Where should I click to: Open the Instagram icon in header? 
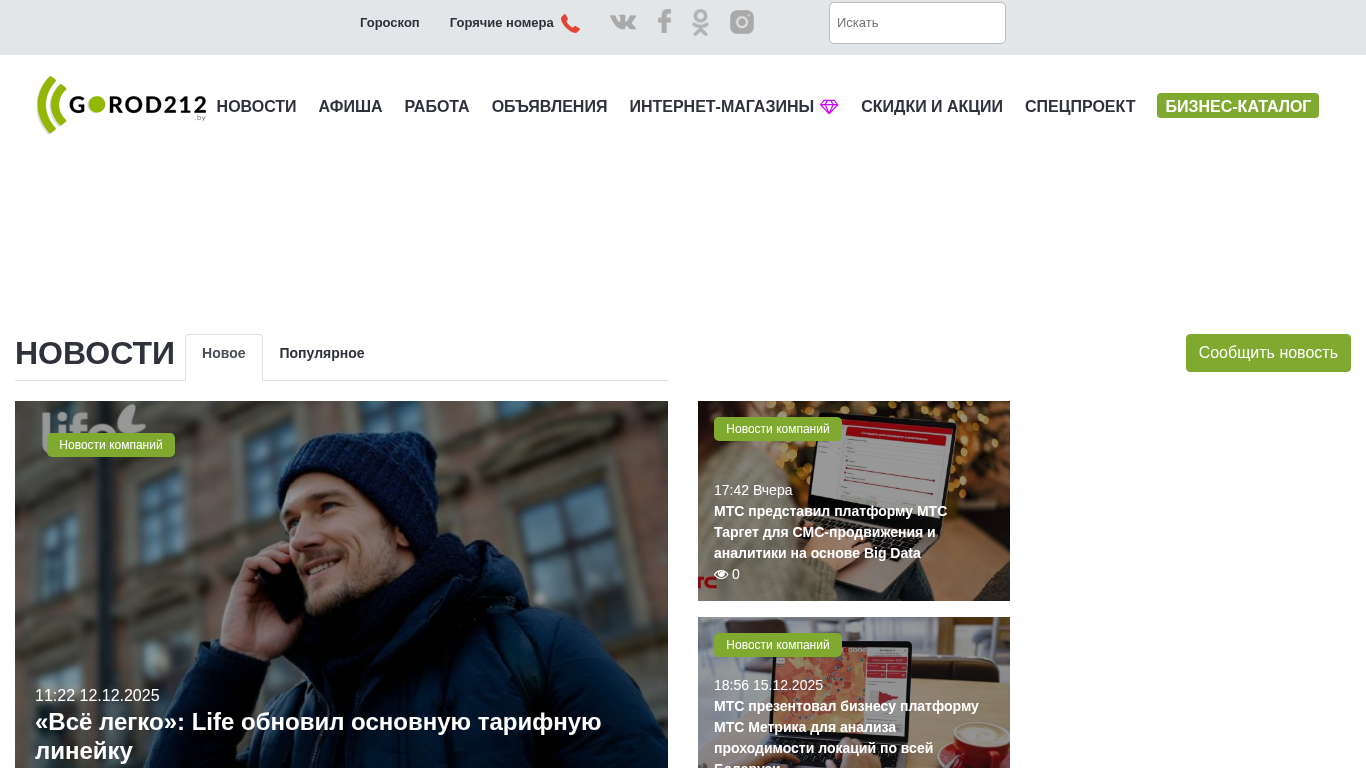click(x=742, y=22)
